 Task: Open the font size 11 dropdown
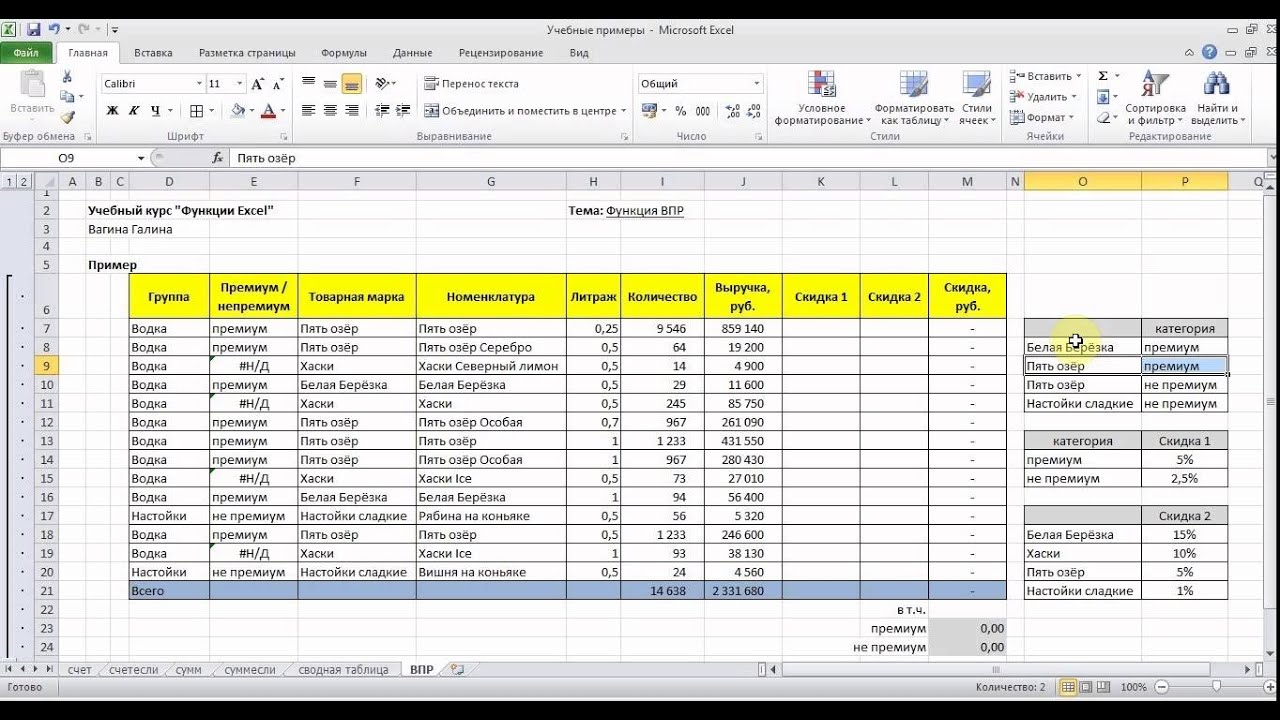click(x=239, y=84)
